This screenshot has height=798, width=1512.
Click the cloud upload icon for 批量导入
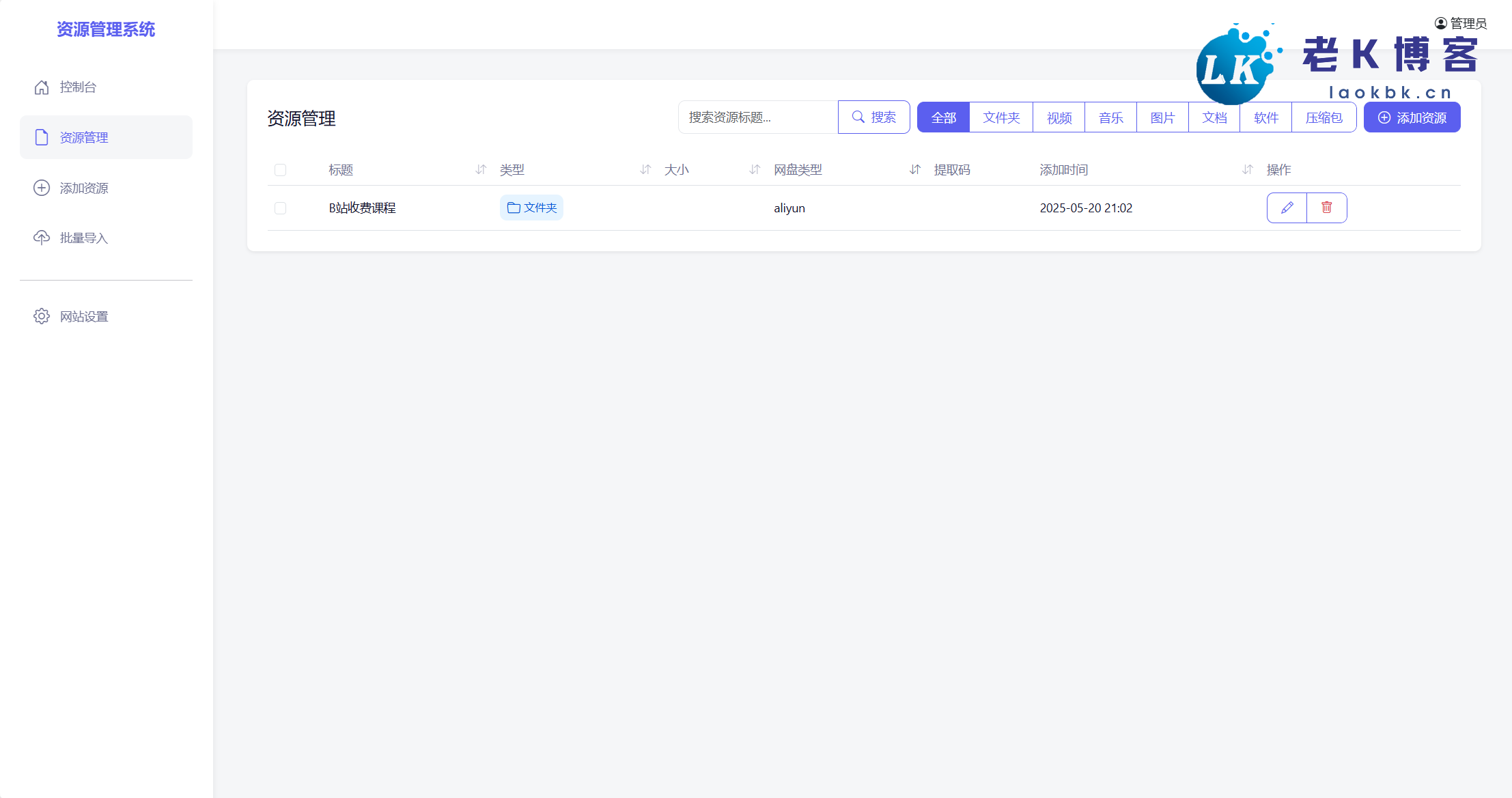(x=42, y=238)
